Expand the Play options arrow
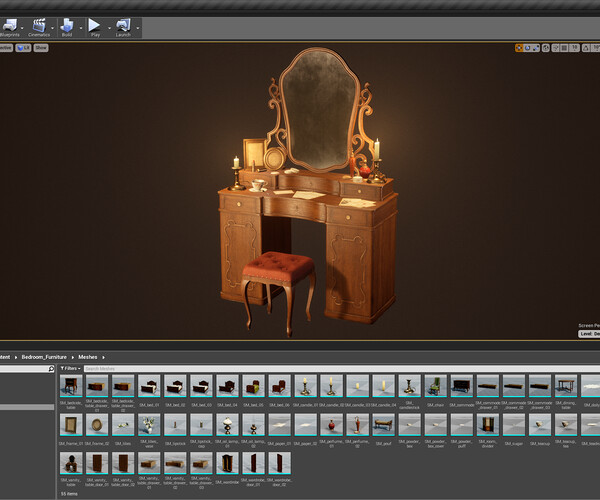This screenshot has height=500, width=600. pos(109,28)
